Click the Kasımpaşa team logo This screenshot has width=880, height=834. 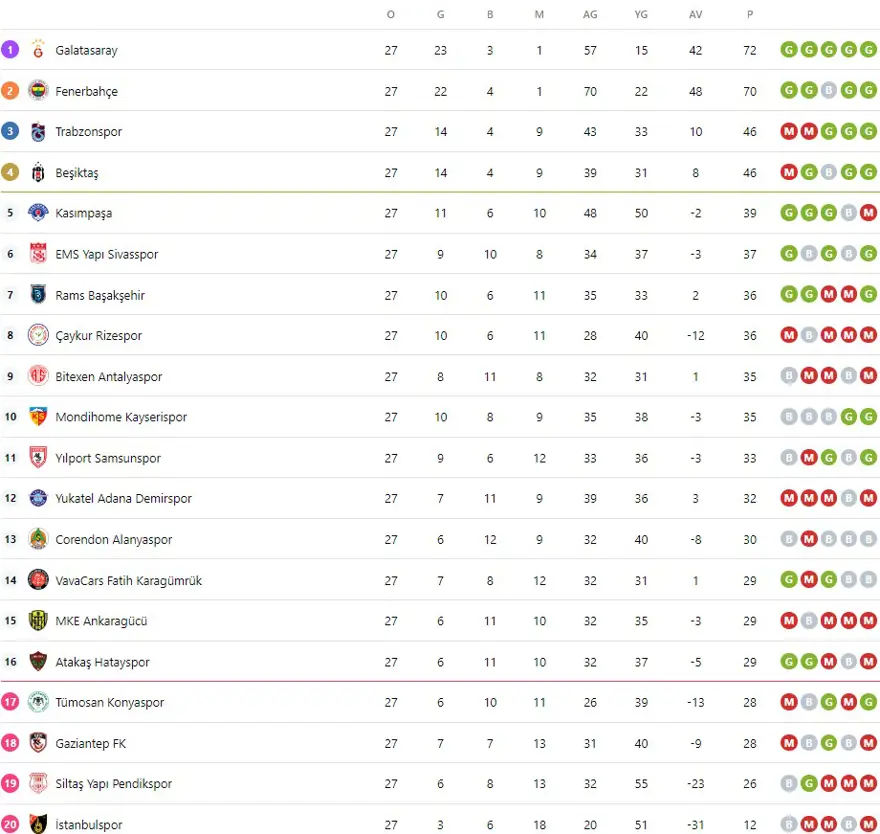tap(38, 213)
